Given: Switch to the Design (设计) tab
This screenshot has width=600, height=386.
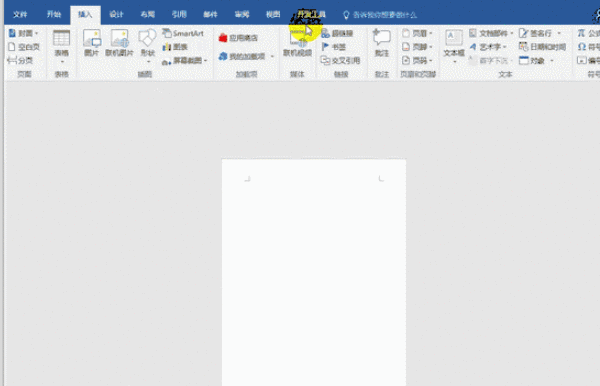Looking at the screenshot, I should coord(116,15).
